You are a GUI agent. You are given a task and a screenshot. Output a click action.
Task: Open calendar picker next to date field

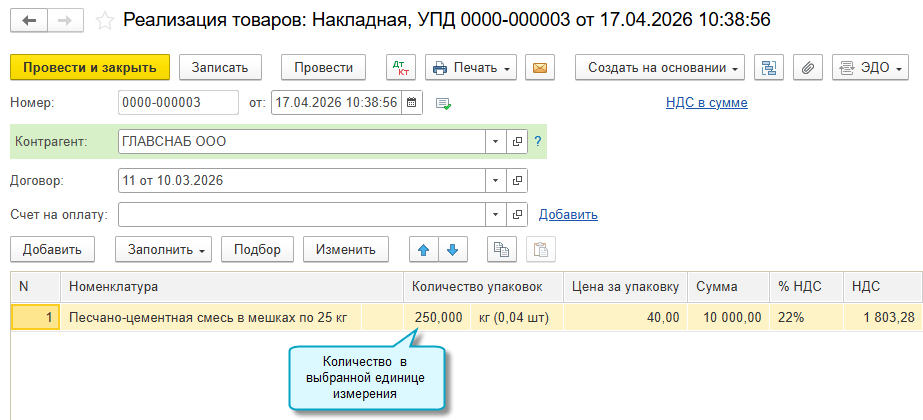point(412,102)
